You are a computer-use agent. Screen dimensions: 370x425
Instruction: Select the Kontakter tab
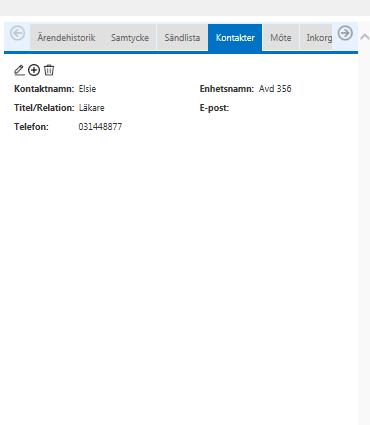pyautogui.click(x=235, y=38)
